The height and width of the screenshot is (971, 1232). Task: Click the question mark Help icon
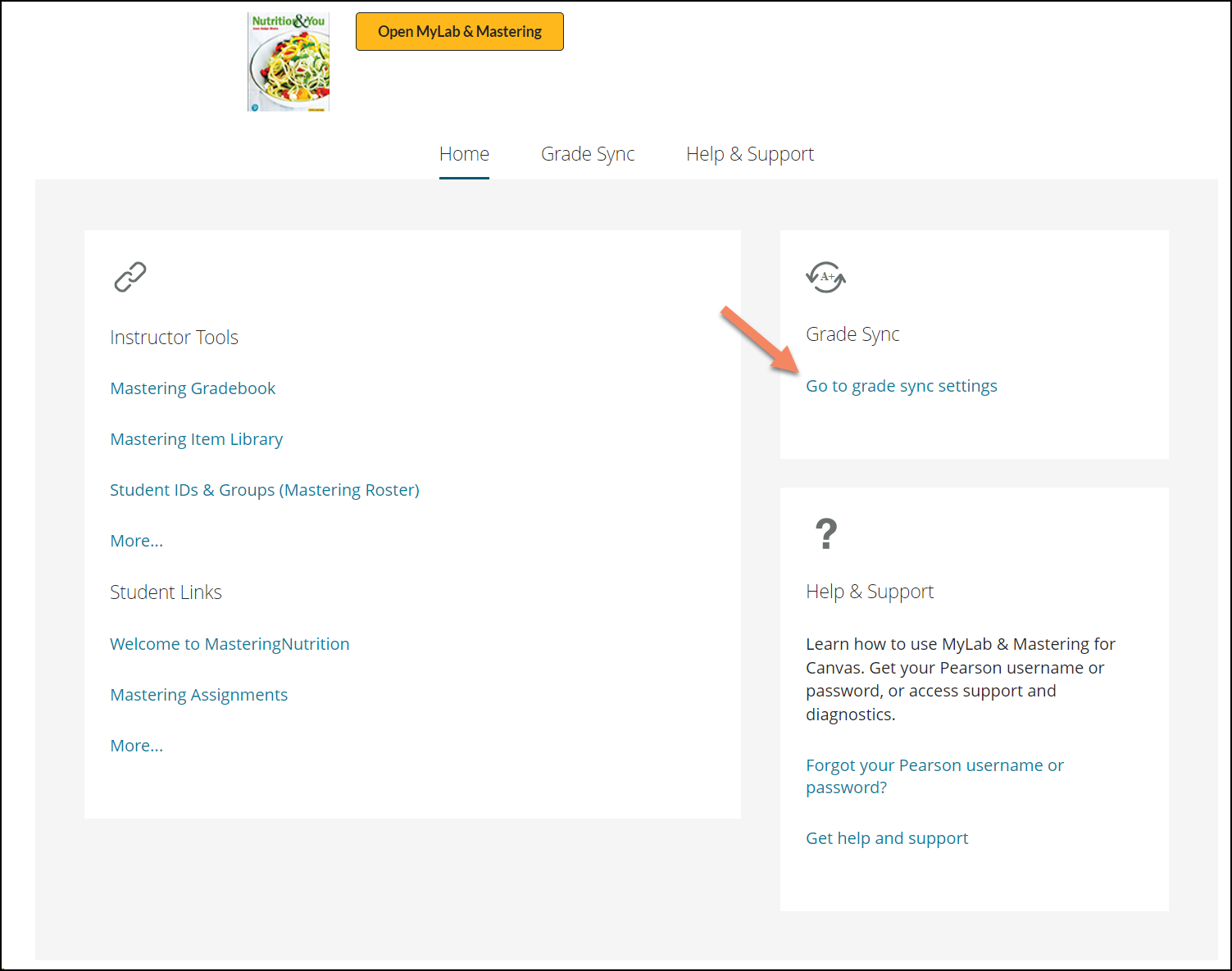[826, 533]
